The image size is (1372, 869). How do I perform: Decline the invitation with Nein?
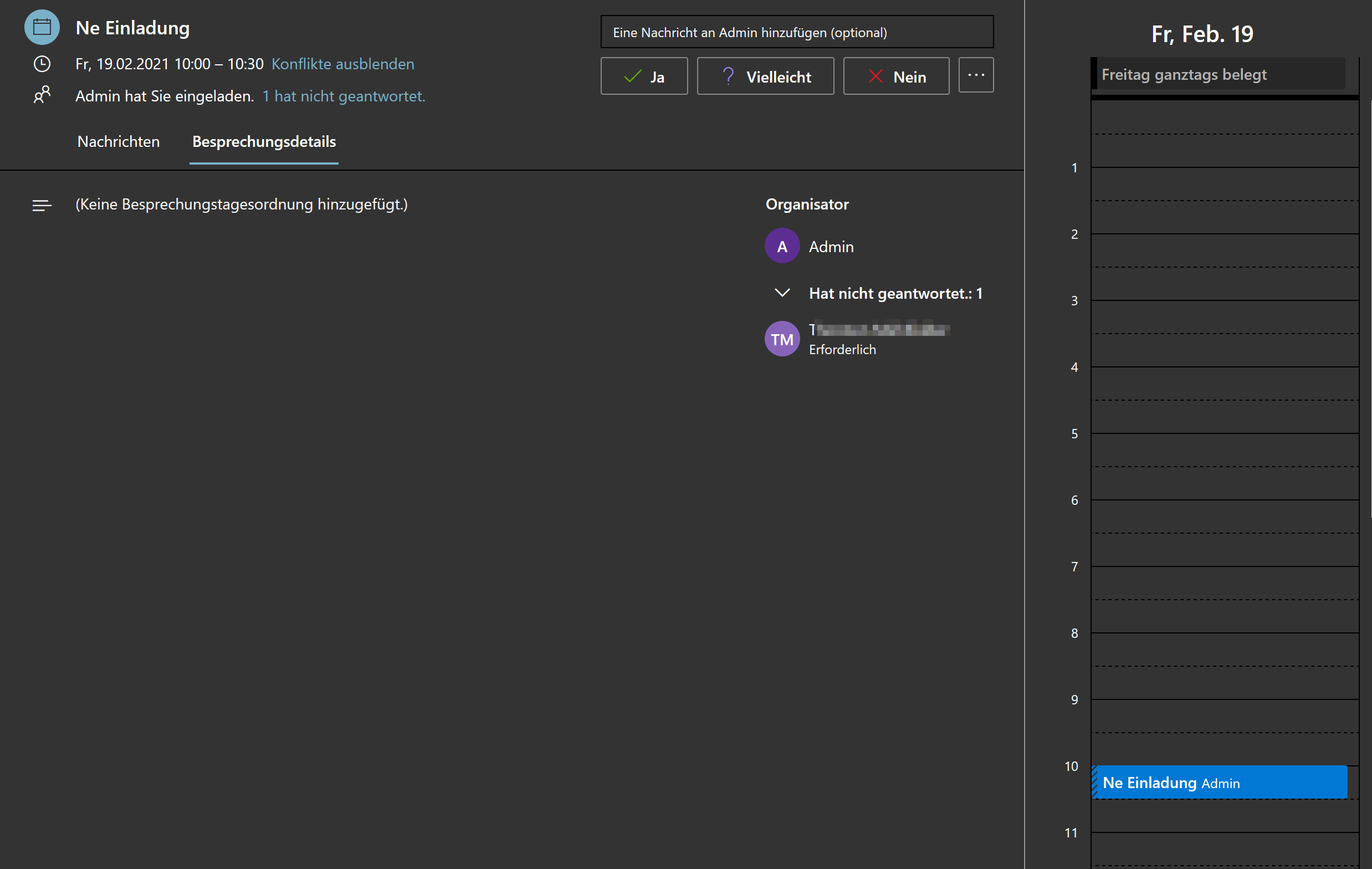[895, 76]
